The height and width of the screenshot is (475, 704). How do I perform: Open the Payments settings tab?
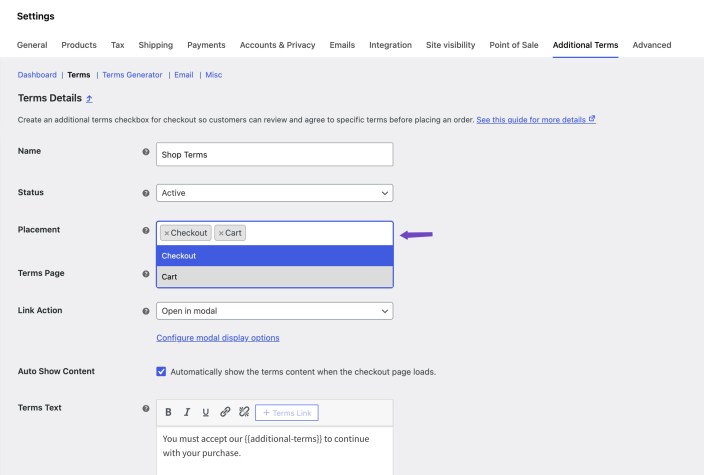coord(206,45)
